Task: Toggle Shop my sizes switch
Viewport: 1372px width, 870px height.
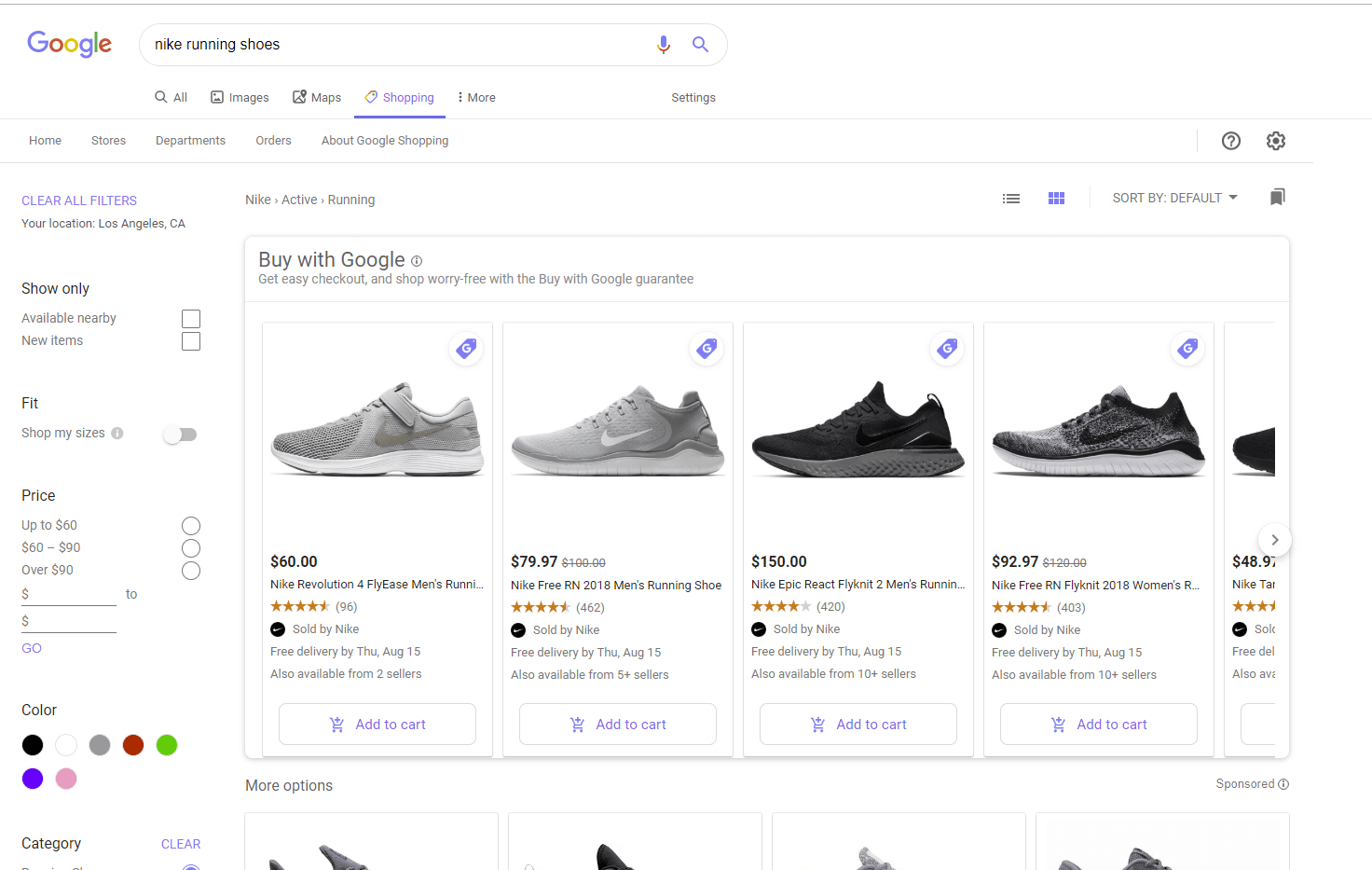Action: [180, 435]
